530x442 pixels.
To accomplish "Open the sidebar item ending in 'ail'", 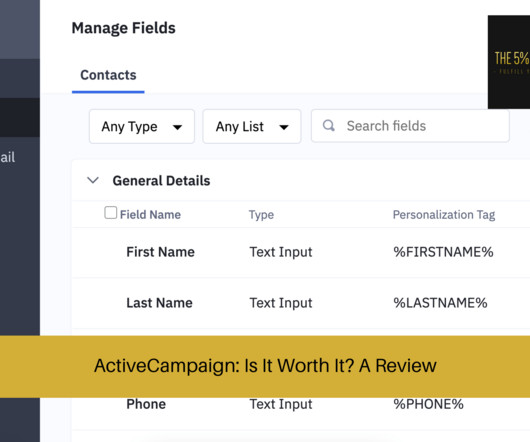I will click(8, 157).
